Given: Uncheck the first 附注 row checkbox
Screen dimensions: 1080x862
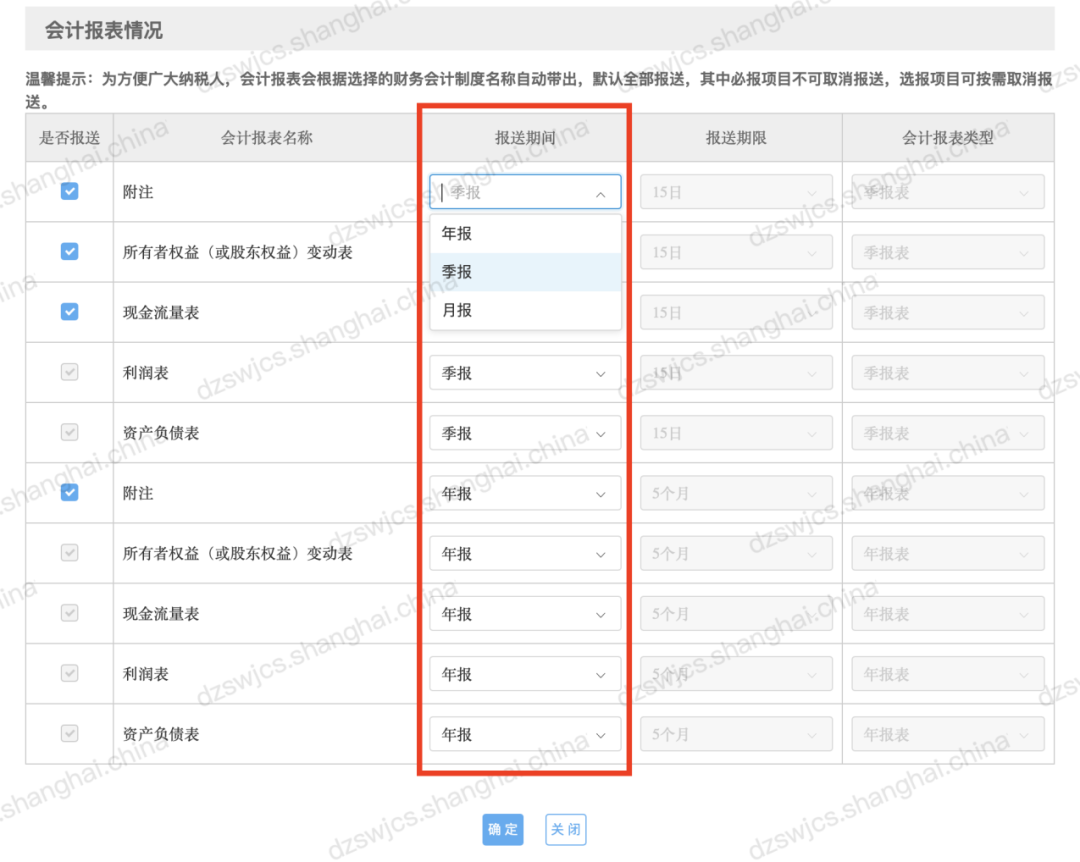Looking at the screenshot, I should 69,192.
